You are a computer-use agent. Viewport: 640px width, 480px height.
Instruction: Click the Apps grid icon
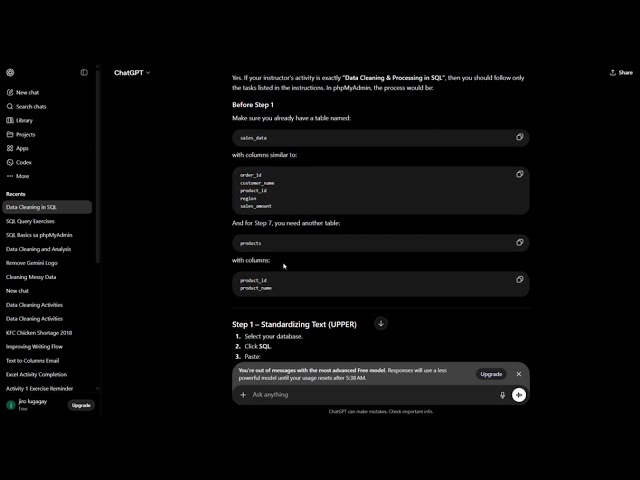tap(10, 148)
